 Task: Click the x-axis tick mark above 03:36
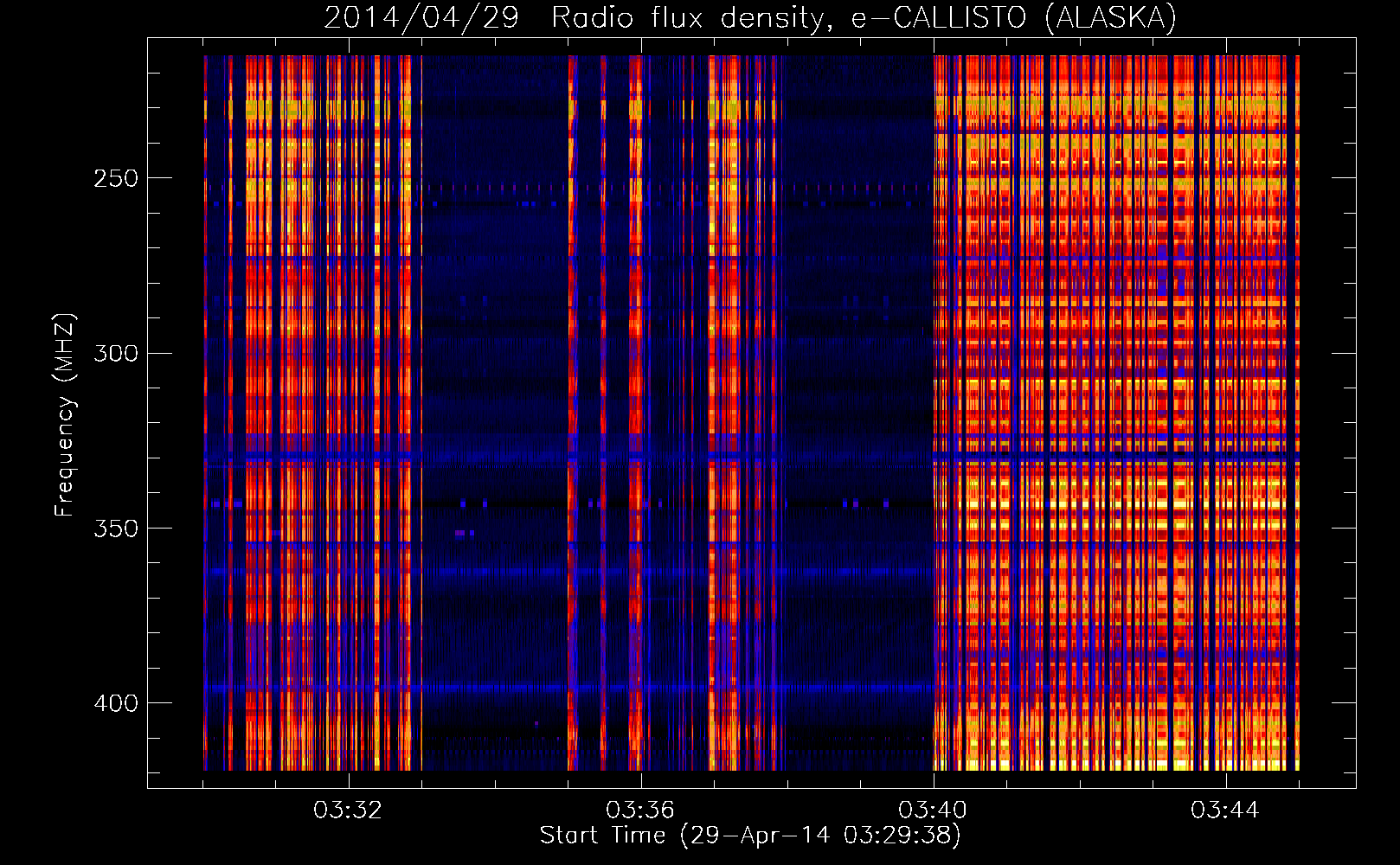click(641, 780)
